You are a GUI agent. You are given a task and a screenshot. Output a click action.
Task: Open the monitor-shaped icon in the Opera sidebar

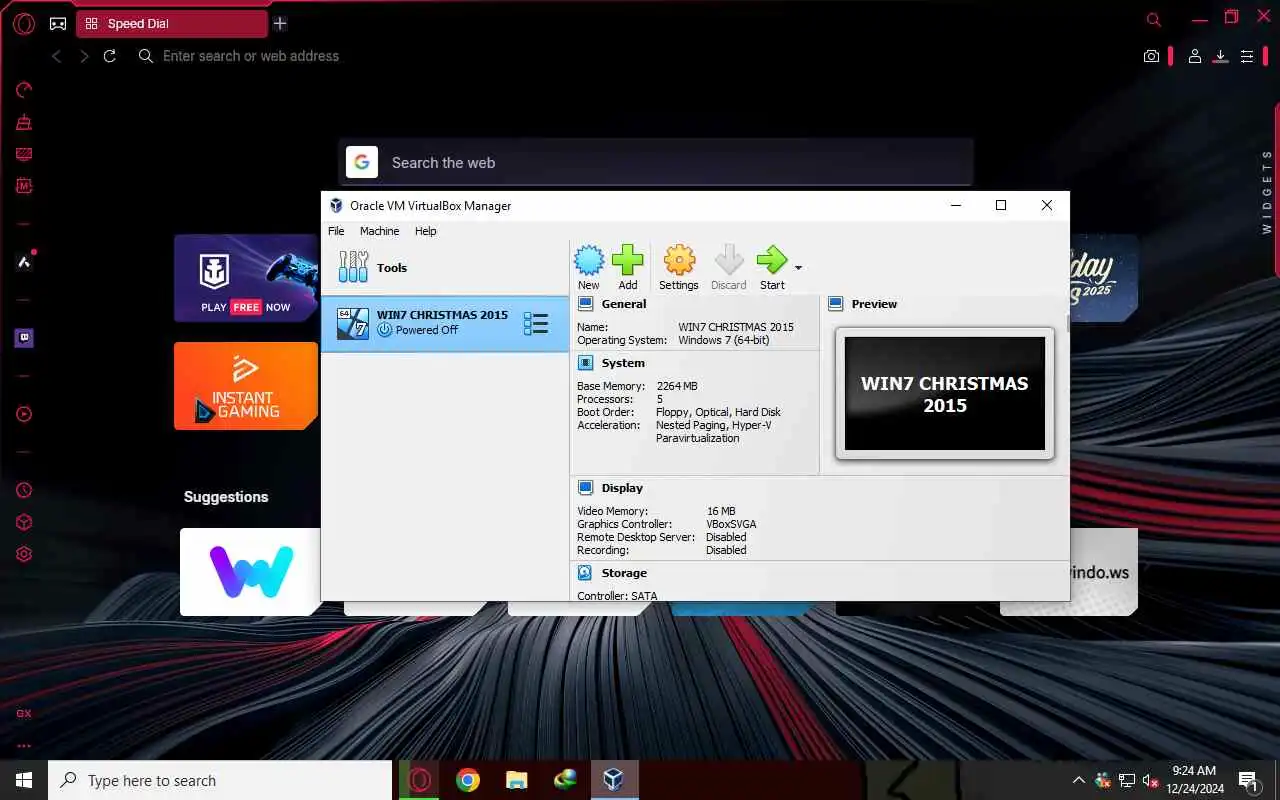(x=24, y=154)
